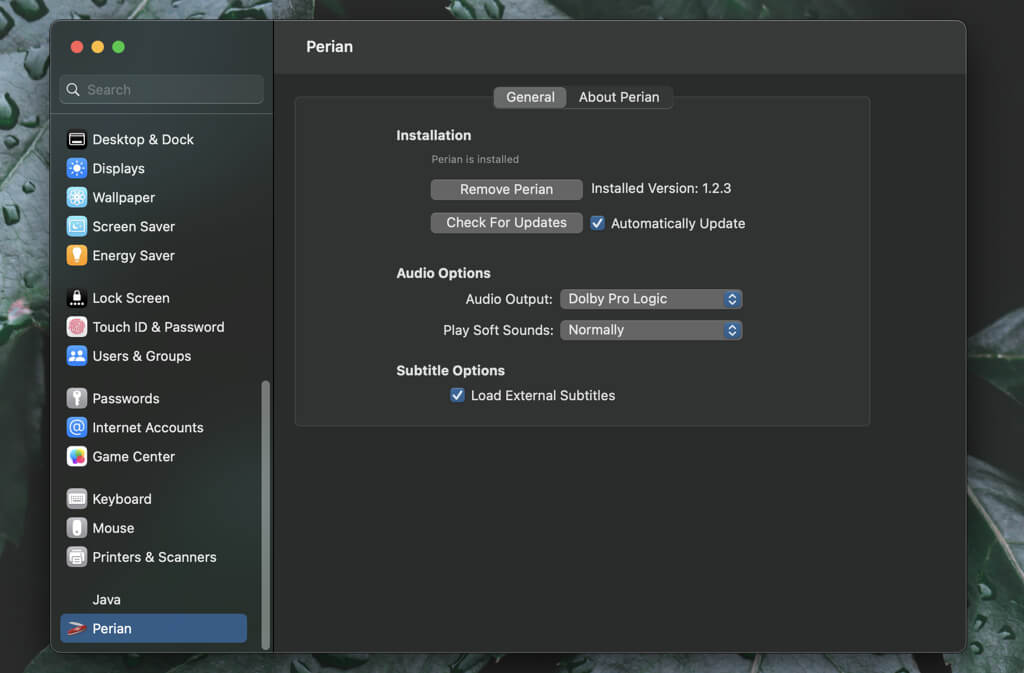
Task: Click the Wallpaper flower icon
Action: click(x=76, y=197)
